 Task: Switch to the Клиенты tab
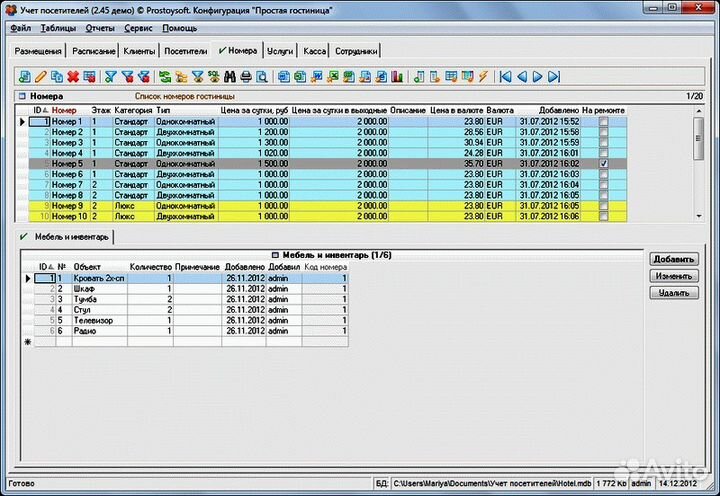point(137,50)
